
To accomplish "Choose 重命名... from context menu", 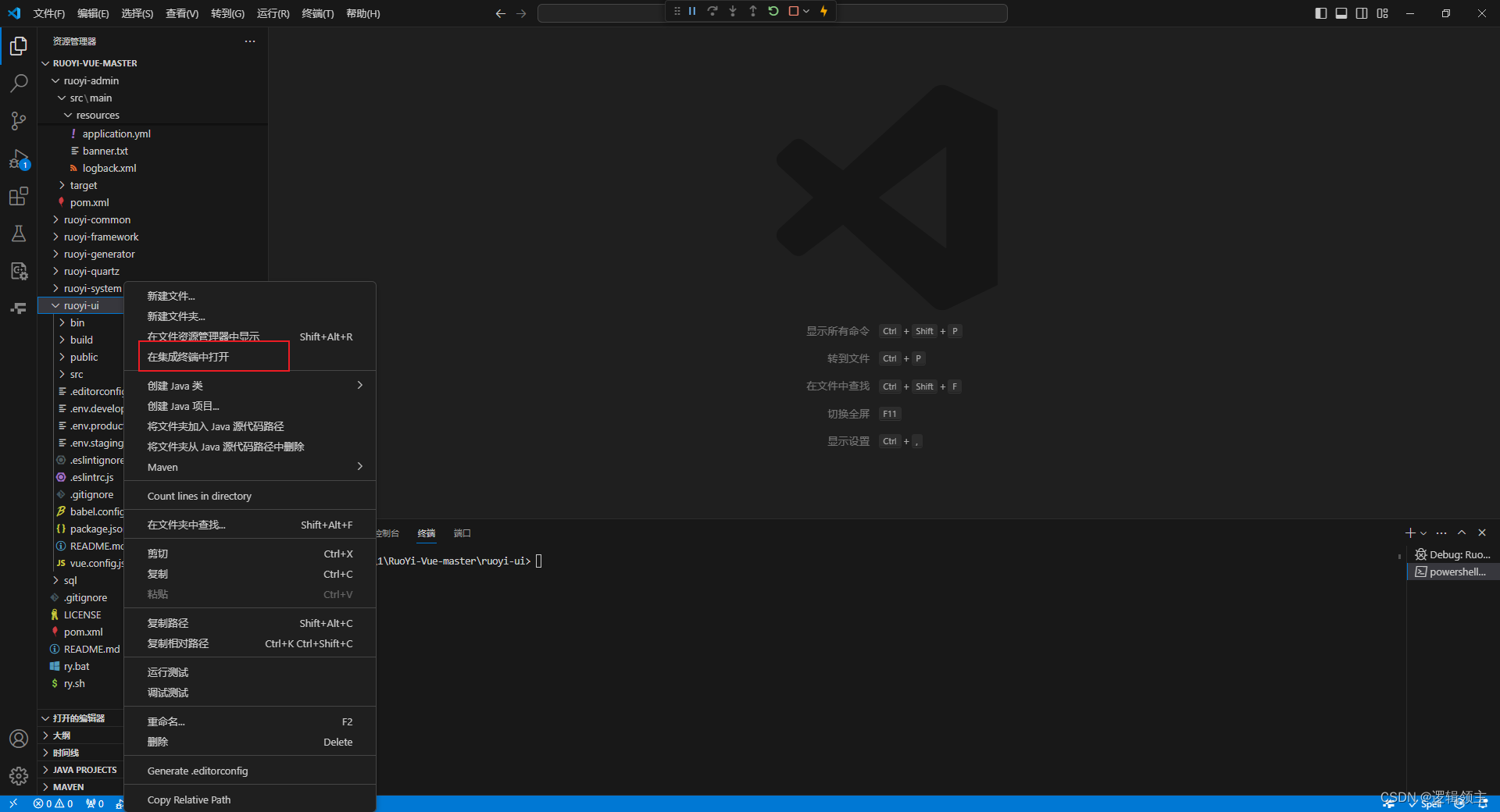I will tap(250, 721).
